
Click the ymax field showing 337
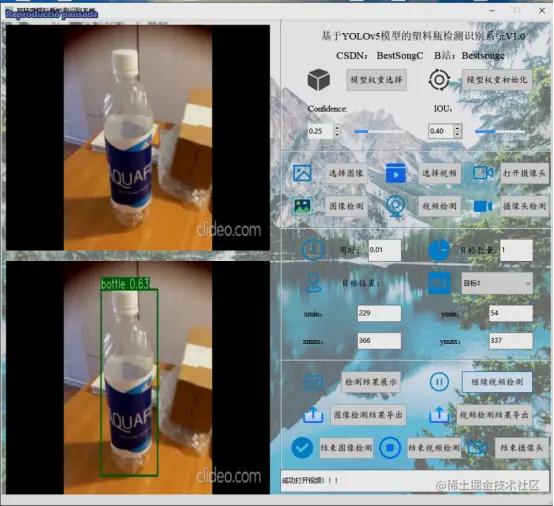(x=511, y=341)
